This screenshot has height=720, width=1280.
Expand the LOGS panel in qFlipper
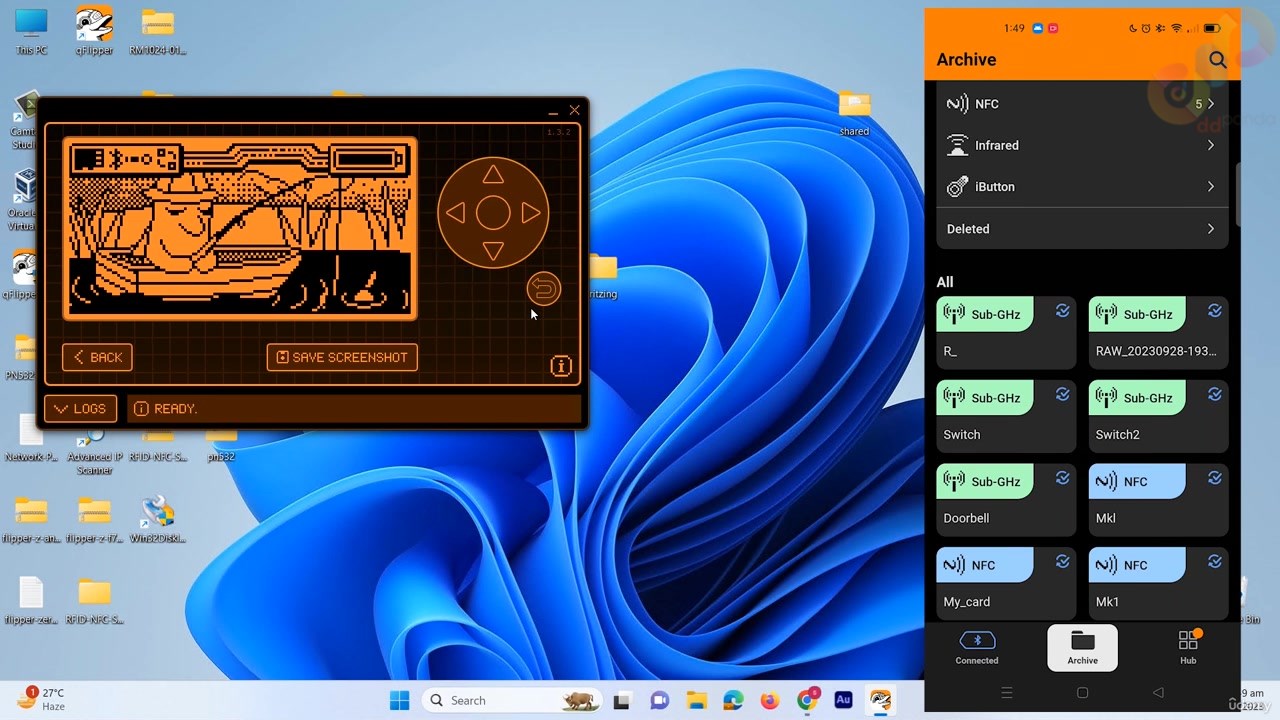(80, 408)
